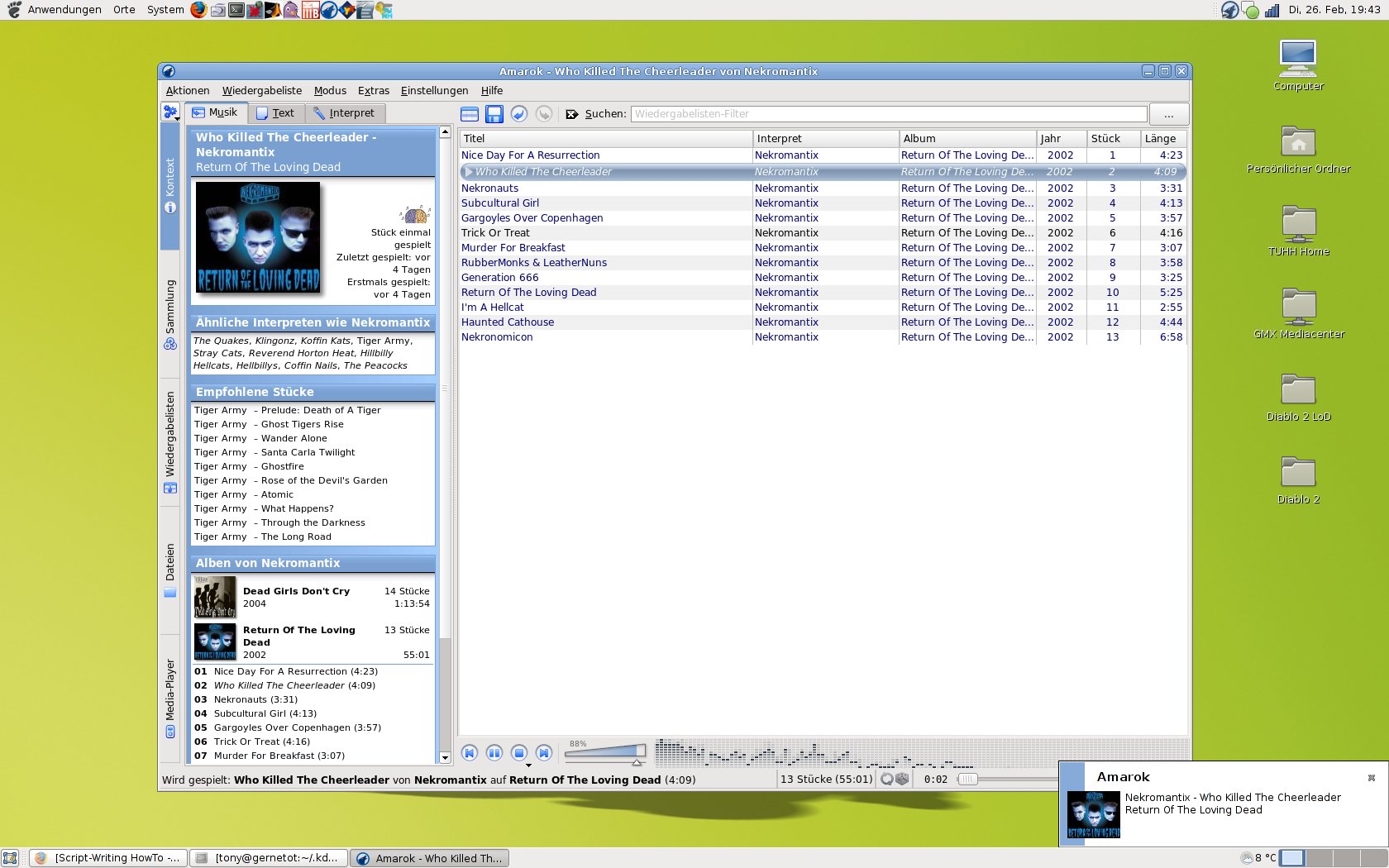Click the greyed redo playlist icon
Image resolution: width=1389 pixels, height=868 pixels.
pos(544,114)
